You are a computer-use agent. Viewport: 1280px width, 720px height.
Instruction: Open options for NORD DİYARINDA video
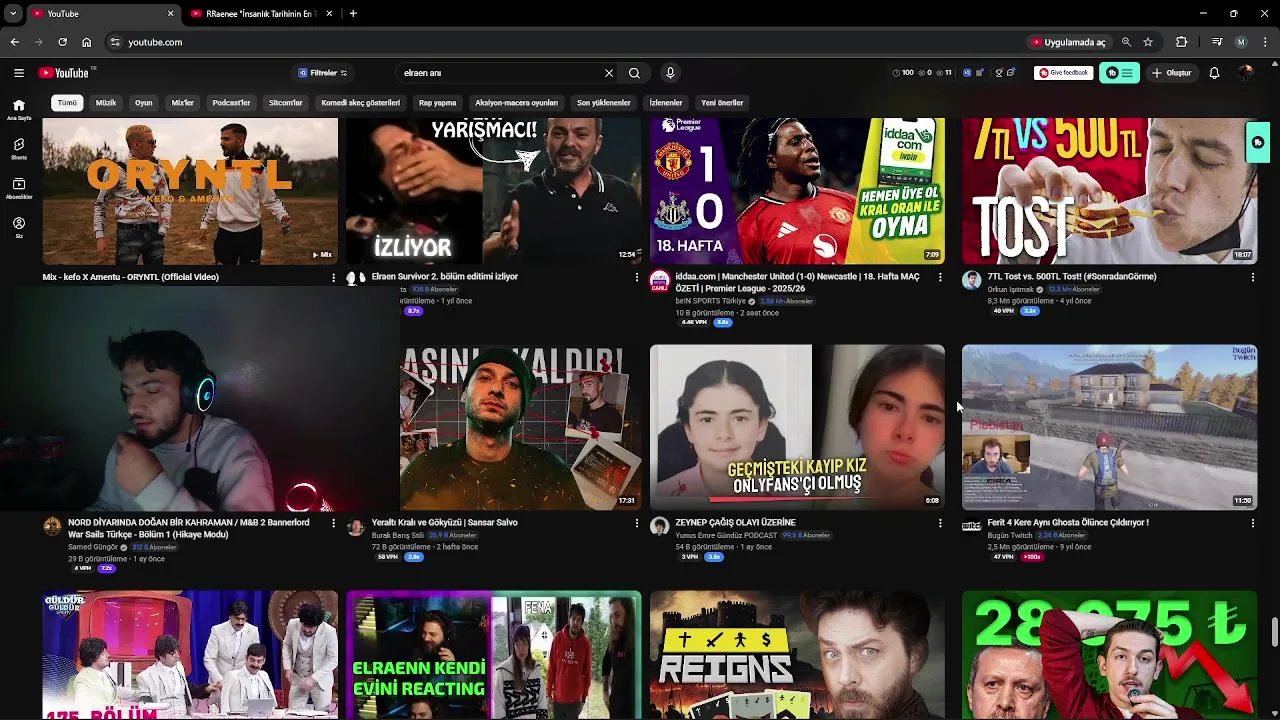pos(334,523)
